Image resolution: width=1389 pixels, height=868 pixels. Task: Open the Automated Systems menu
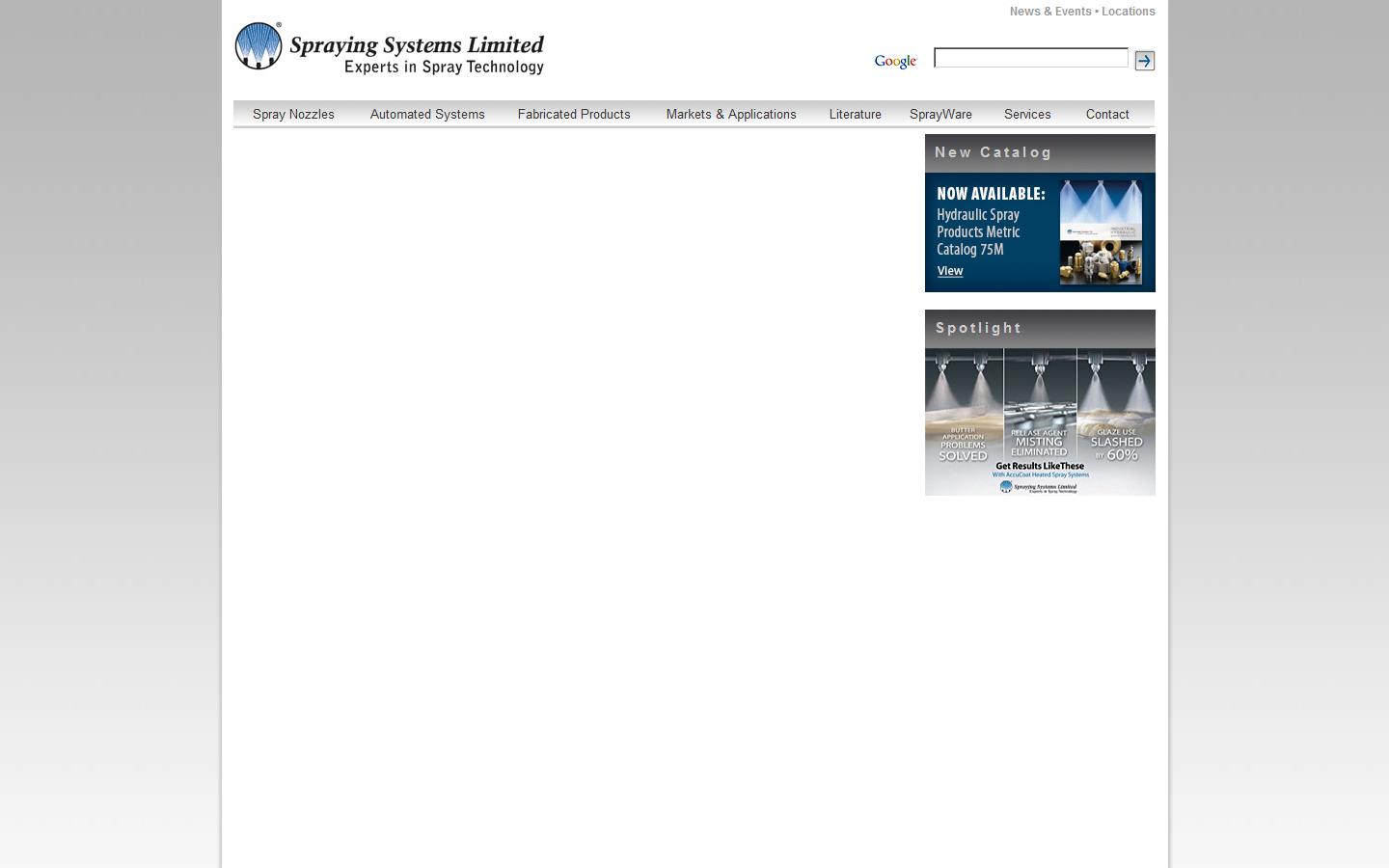click(x=426, y=114)
